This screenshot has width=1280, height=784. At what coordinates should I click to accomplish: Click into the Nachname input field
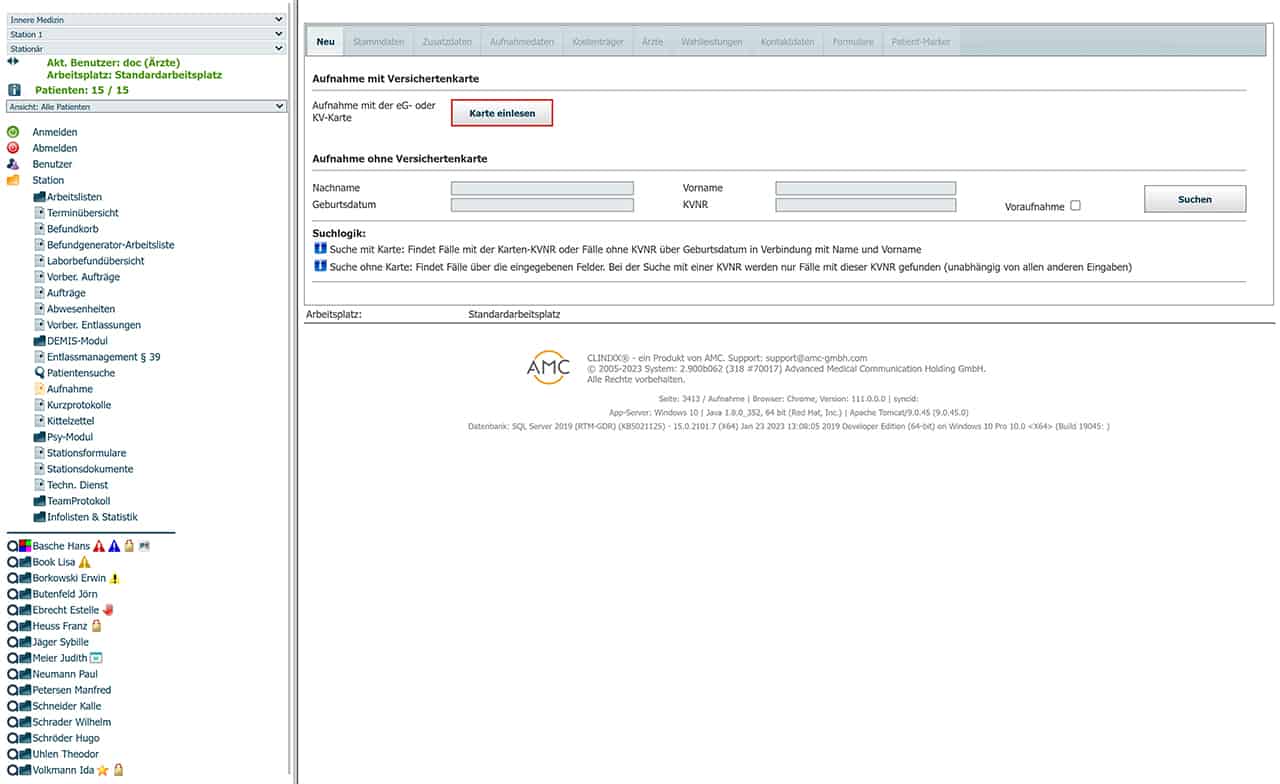click(542, 188)
